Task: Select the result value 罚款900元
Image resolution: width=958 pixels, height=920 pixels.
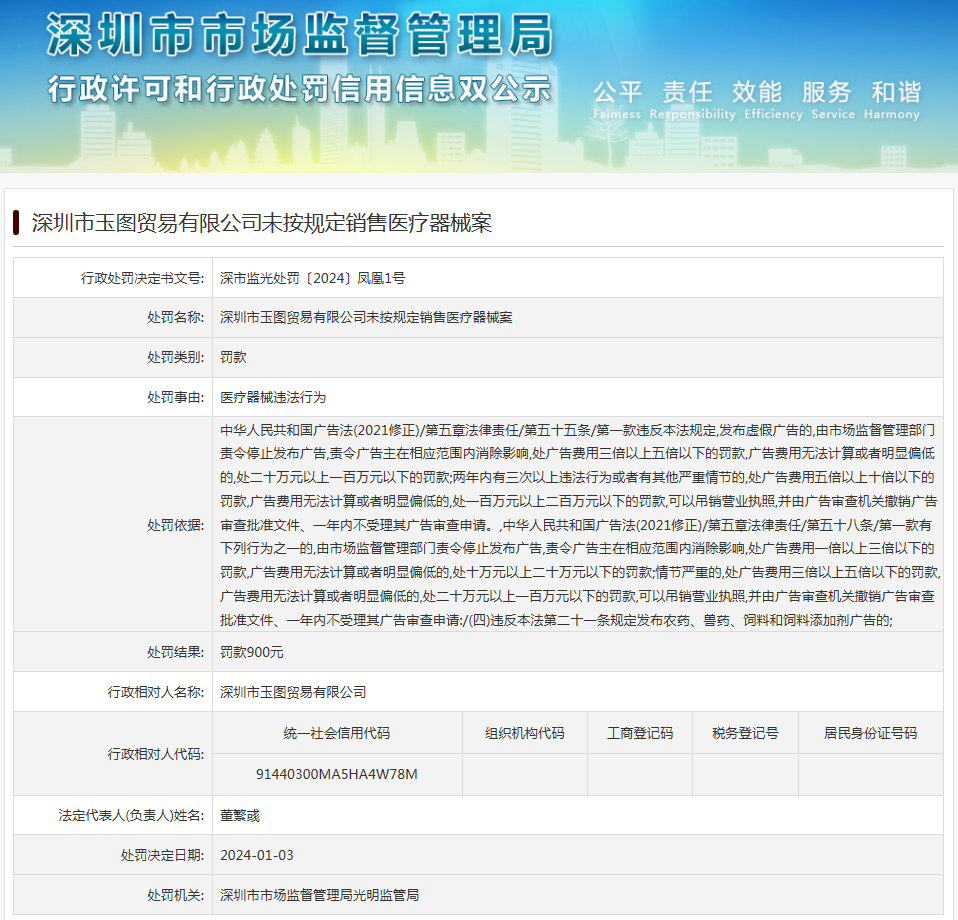Action: (x=252, y=652)
